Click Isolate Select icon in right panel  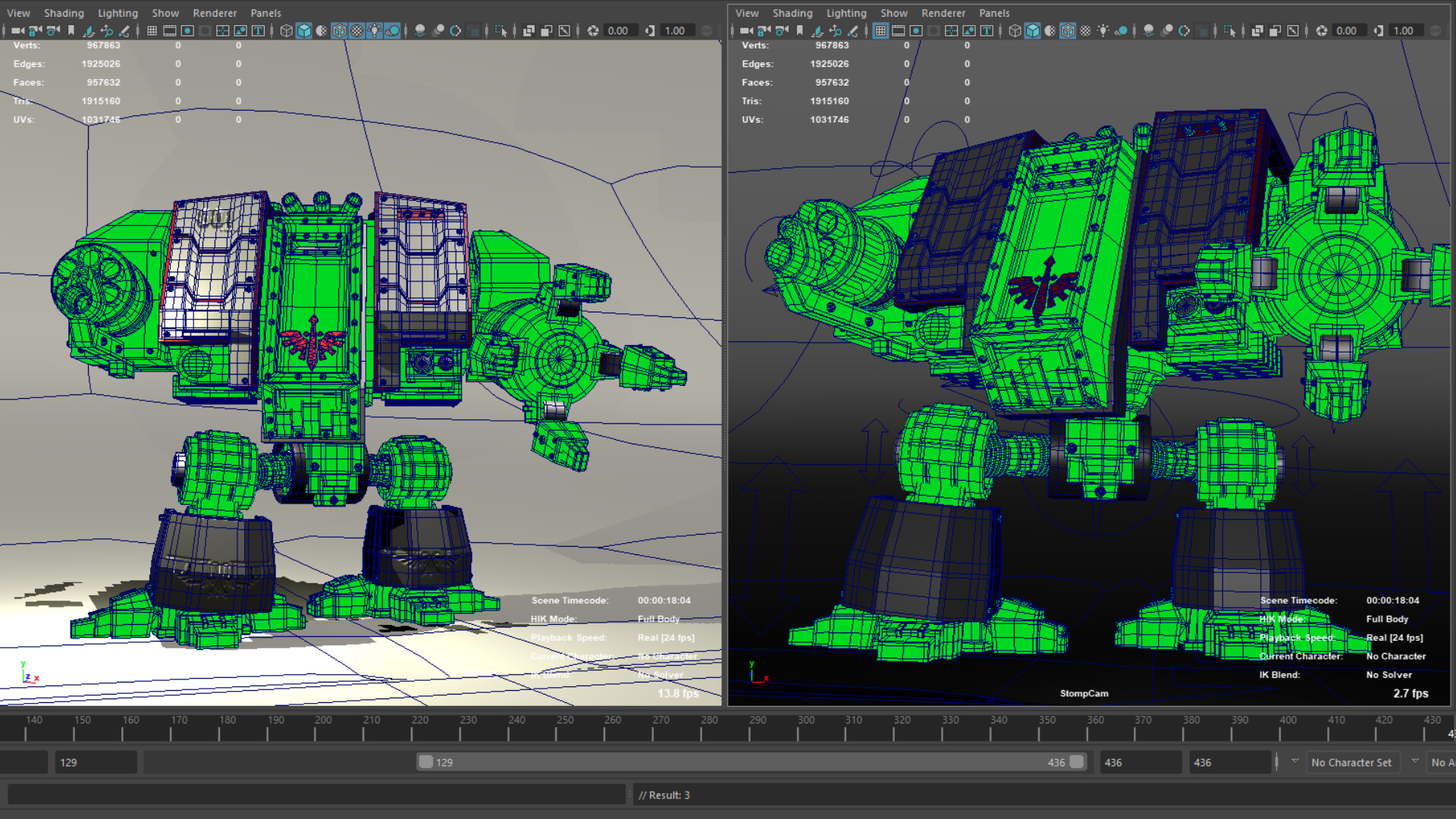click(x=1230, y=30)
